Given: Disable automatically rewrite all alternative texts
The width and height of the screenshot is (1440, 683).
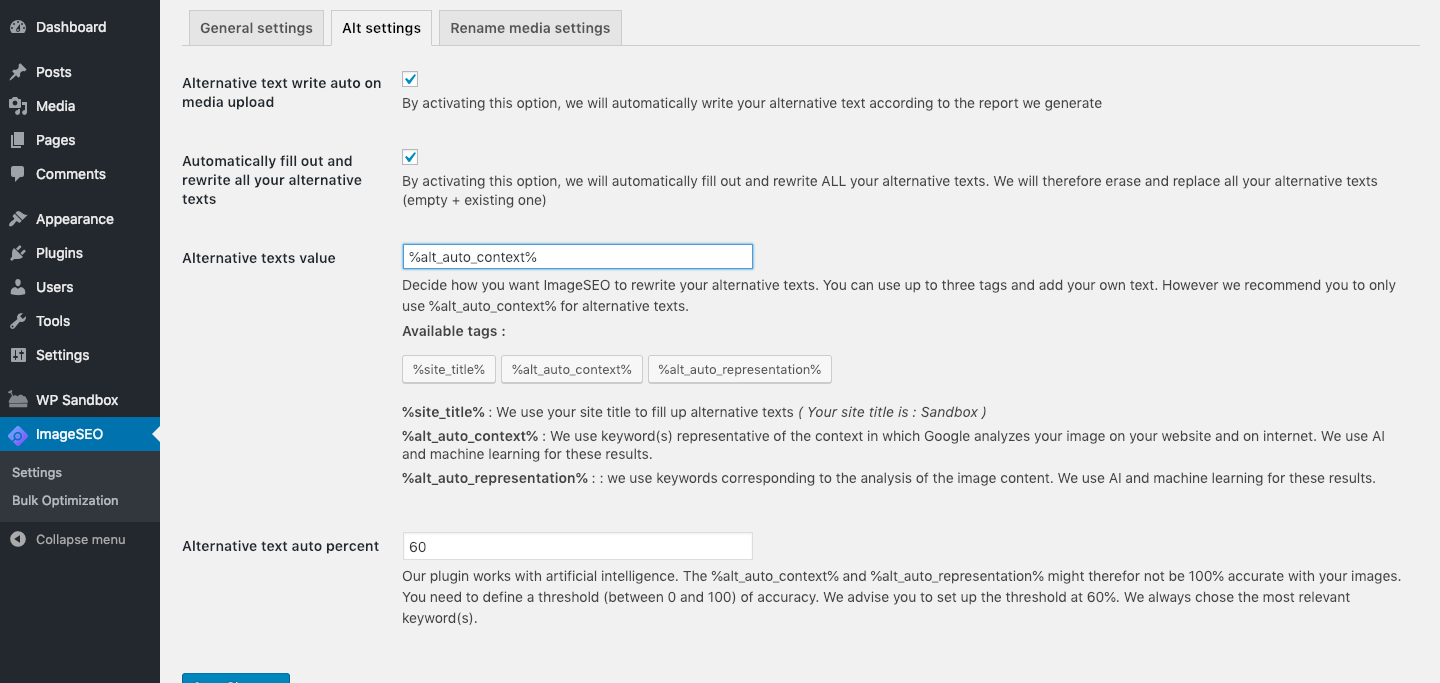Looking at the screenshot, I should tap(410, 157).
